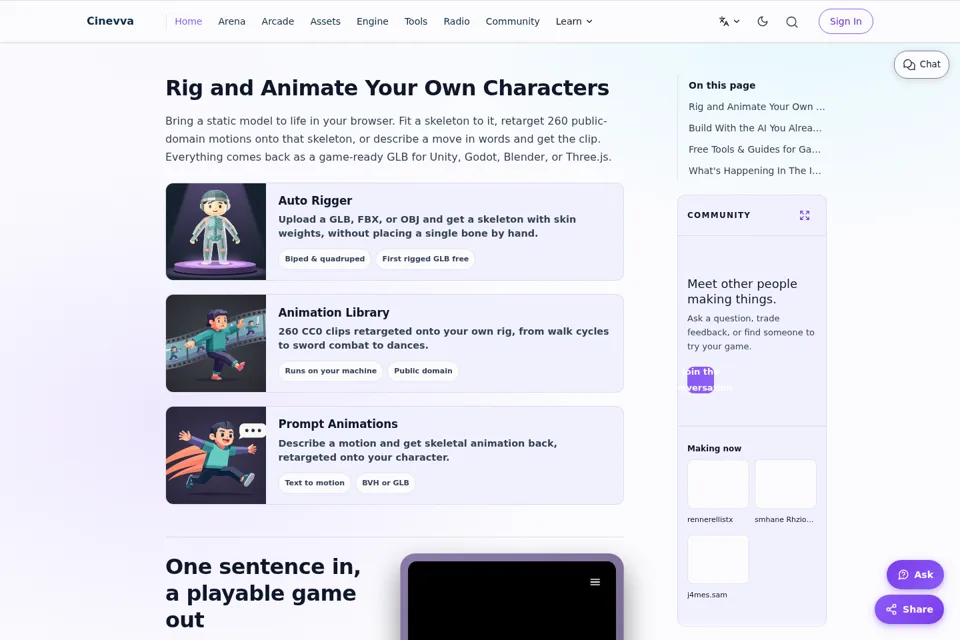The width and height of the screenshot is (960, 640).
Task: Jump to 'Rig and Animate Your Own' section
Action: tap(757, 107)
